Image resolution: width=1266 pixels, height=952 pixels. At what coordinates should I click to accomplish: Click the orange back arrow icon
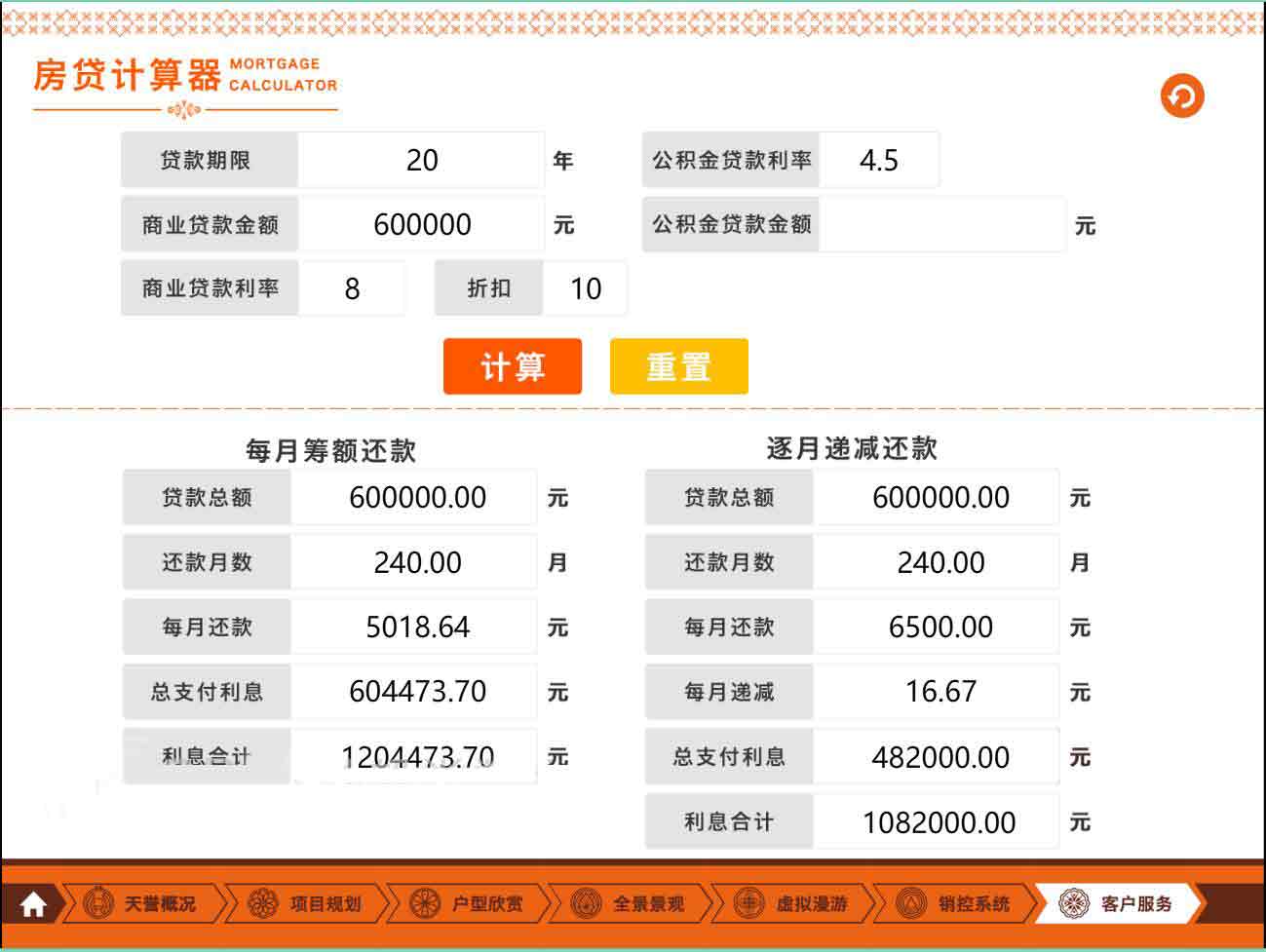pyautogui.click(x=1182, y=96)
